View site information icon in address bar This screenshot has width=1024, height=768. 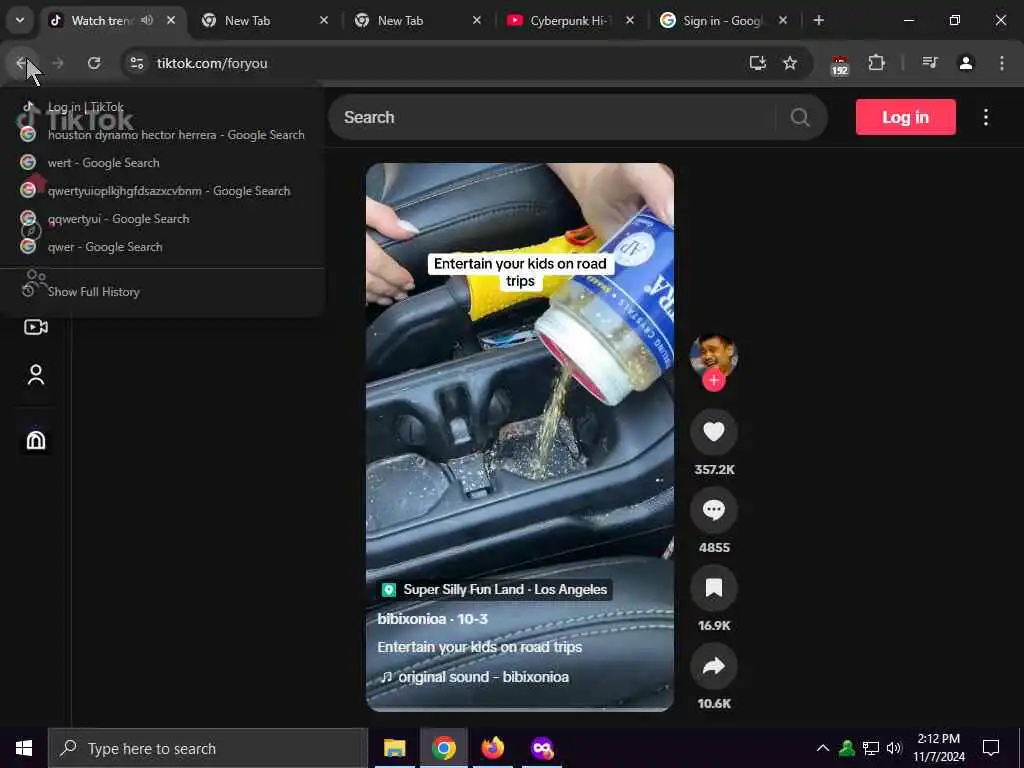[x=136, y=63]
